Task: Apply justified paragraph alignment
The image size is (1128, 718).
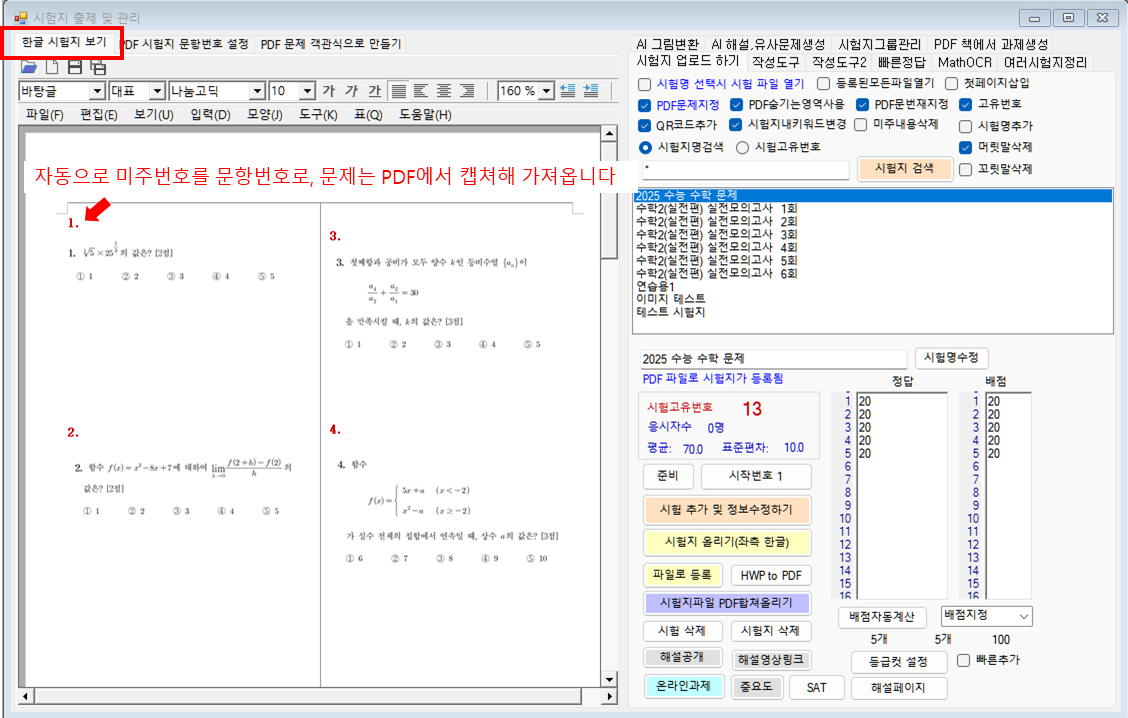Action: click(x=399, y=91)
